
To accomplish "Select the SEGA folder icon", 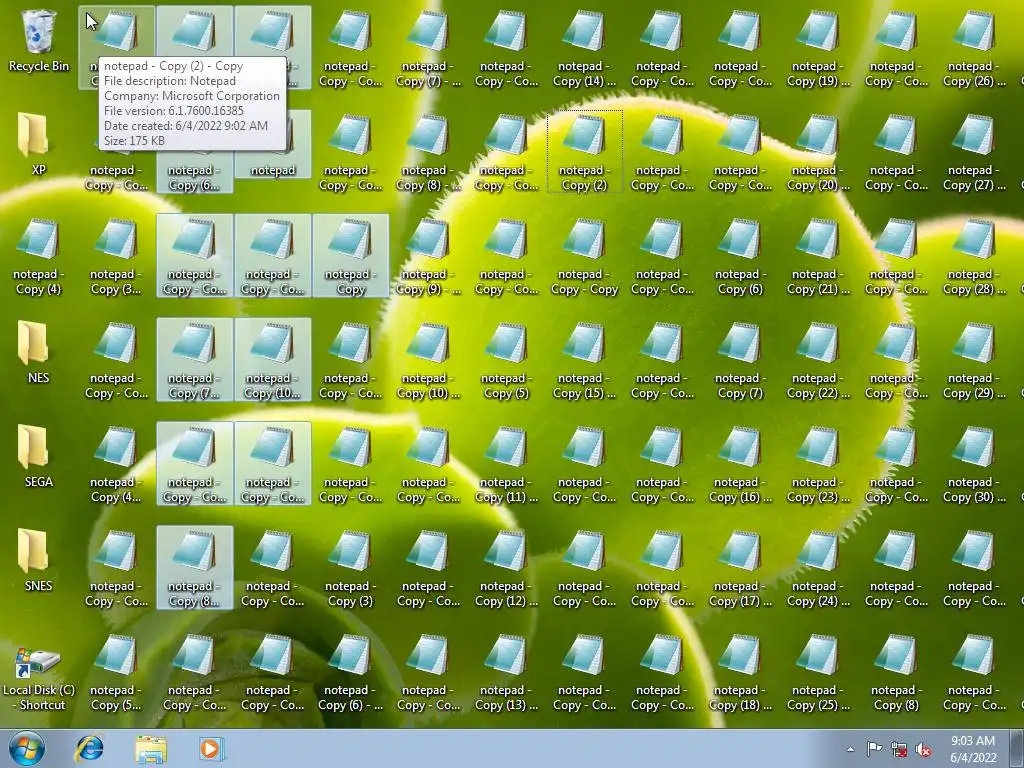I will point(39,456).
